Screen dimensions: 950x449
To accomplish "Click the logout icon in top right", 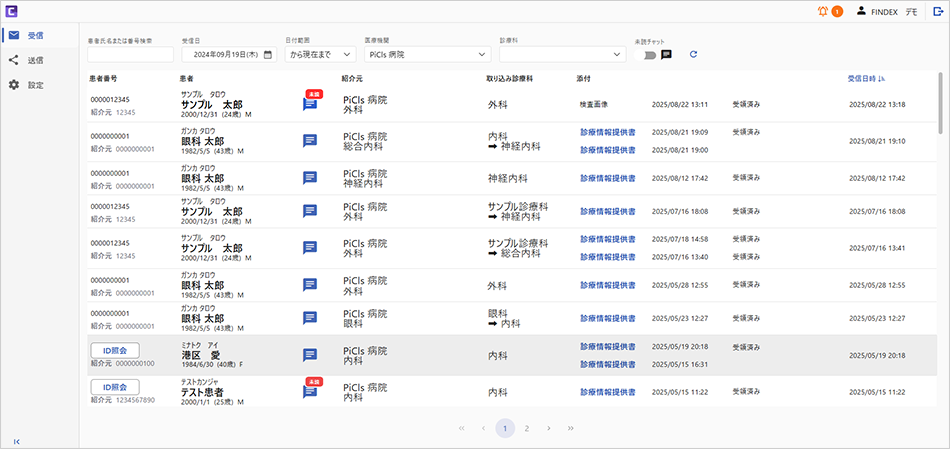I will click(x=937, y=12).
